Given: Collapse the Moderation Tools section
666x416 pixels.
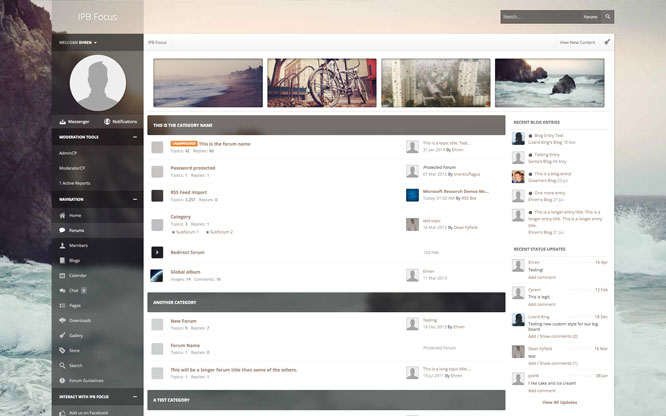Looking at the screenshot, I should 135,137.
